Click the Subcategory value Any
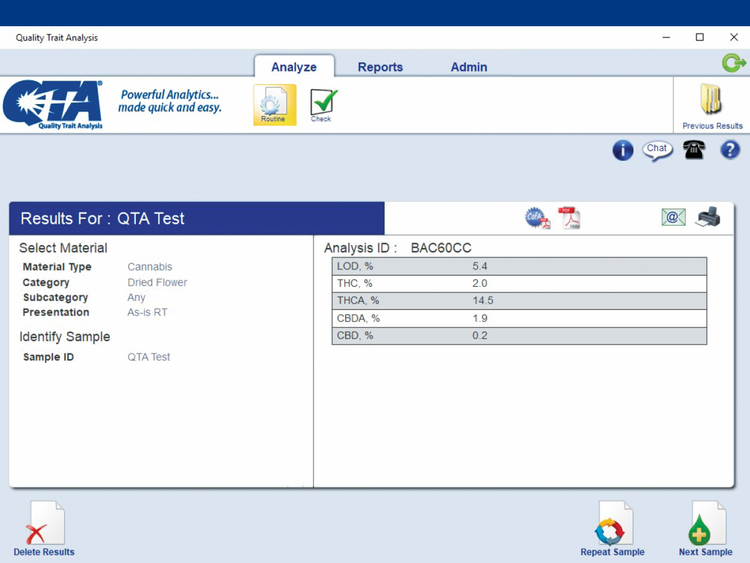Viewport: 750px width, 563px height. [136, 298]
